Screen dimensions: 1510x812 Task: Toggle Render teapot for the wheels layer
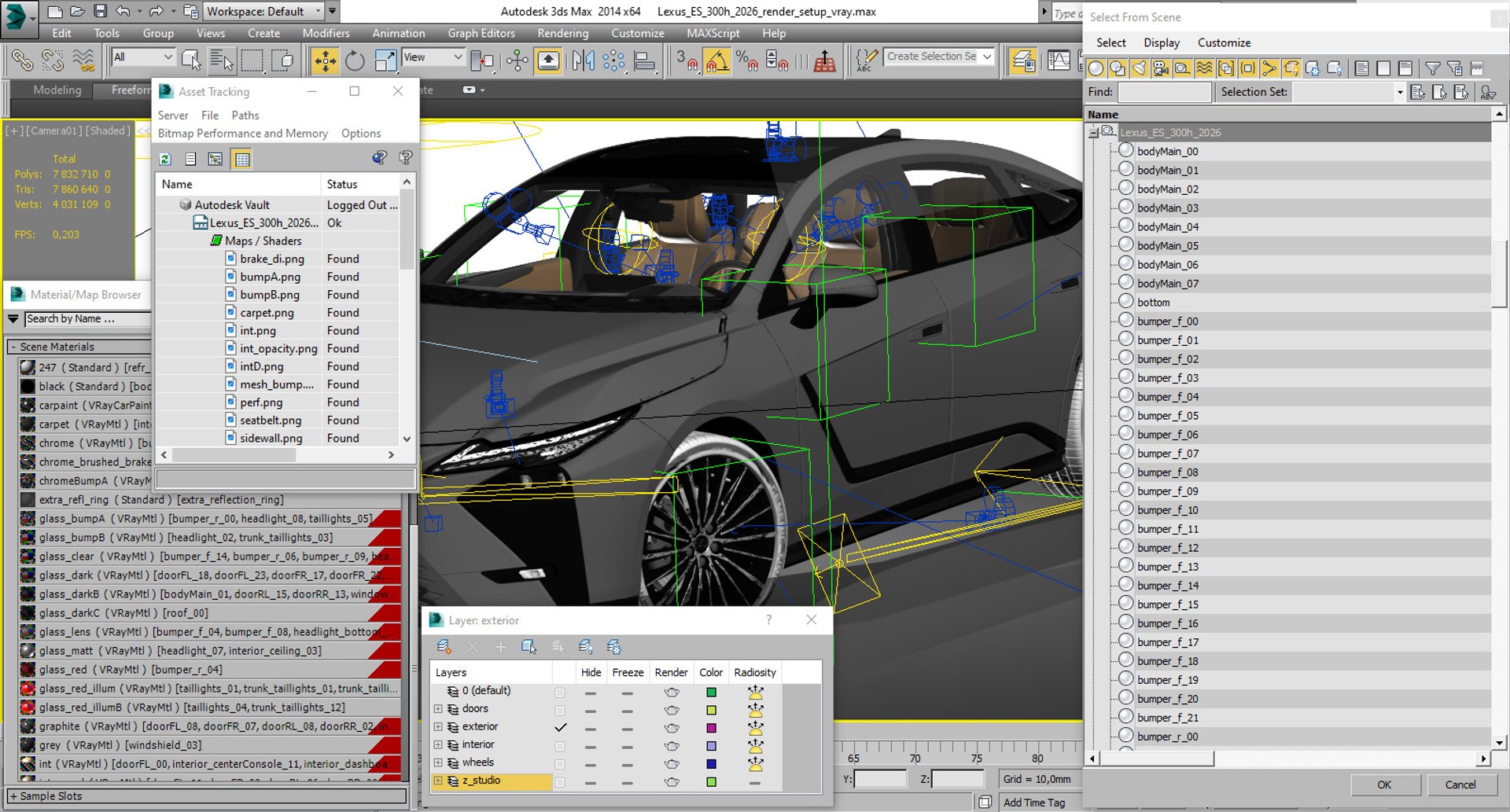[x=672, y=764]
